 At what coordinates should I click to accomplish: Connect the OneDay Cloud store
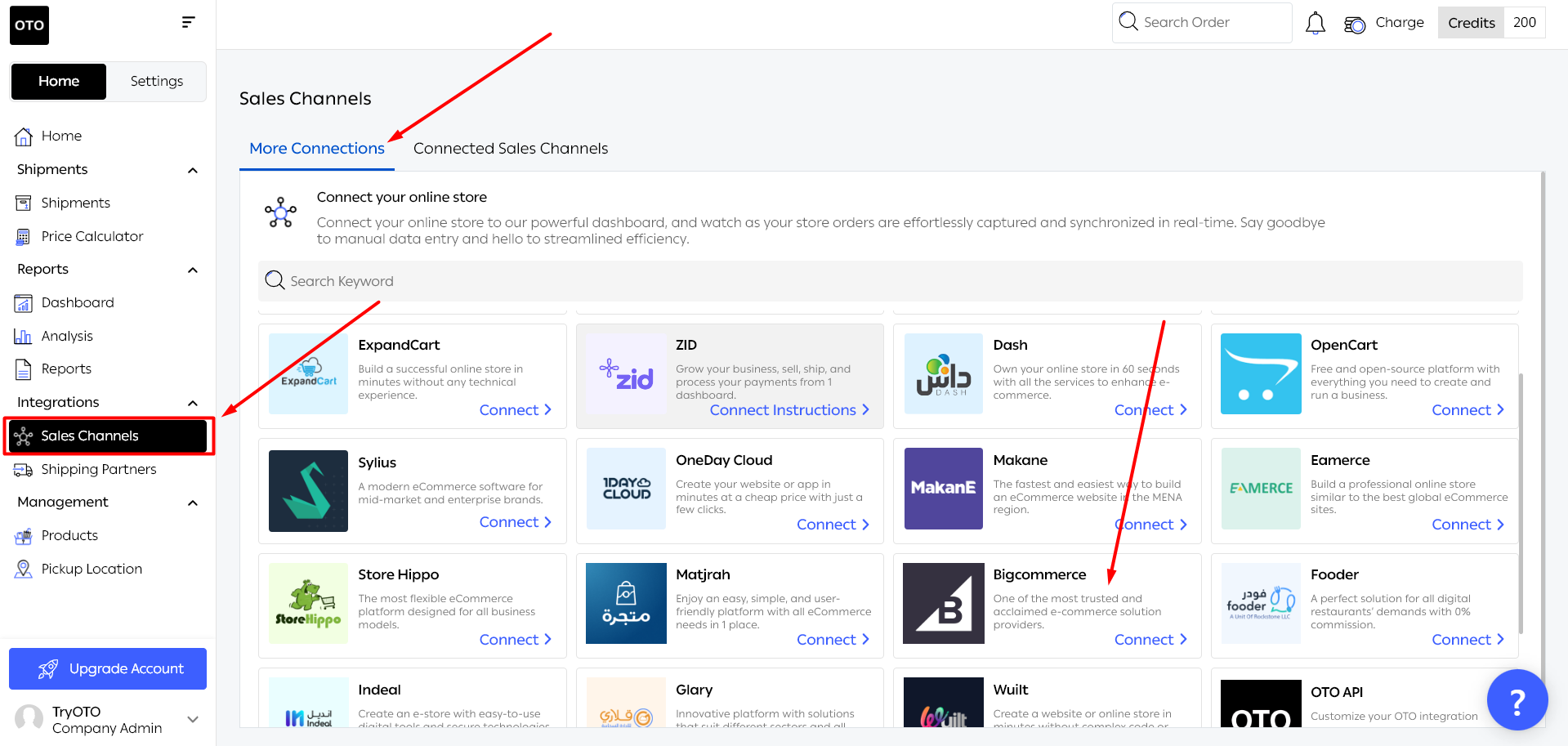[x=833, y=525]
